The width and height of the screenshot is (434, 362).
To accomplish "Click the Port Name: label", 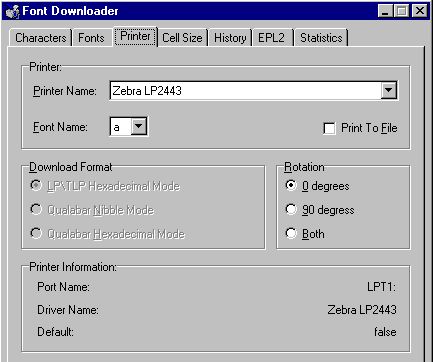I will (63, 287).
